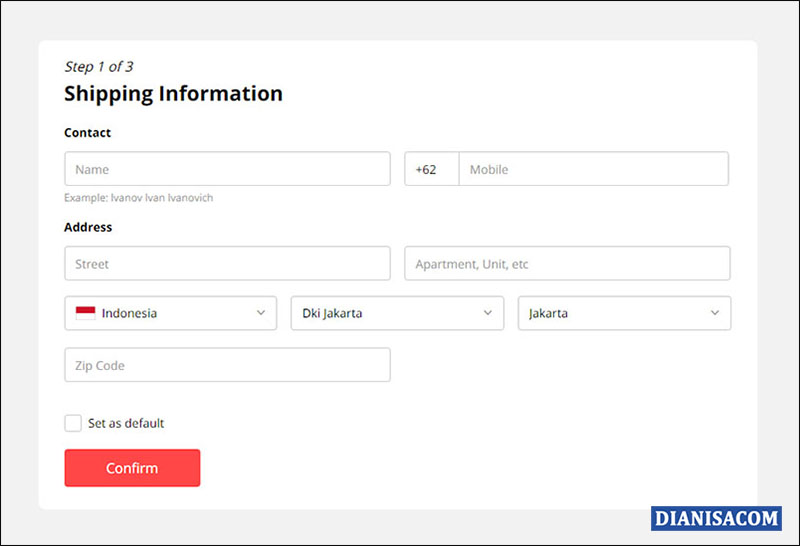
Task: Tick the Set as default checkbox
Action: pyautogui.click(x=73, y=423)
